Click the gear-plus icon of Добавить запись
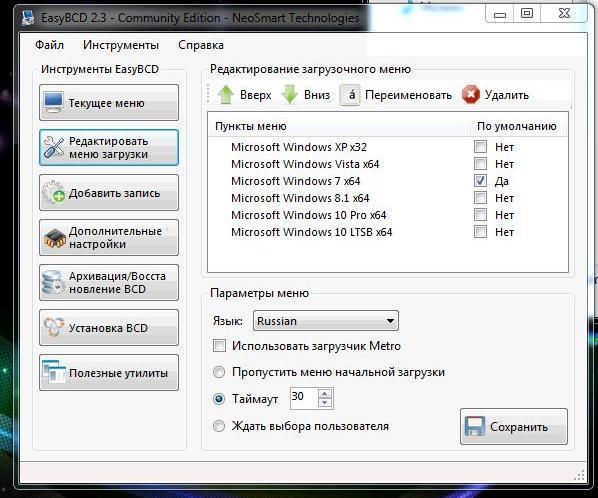Screen dimensions: 598x498 coord(53,193)
